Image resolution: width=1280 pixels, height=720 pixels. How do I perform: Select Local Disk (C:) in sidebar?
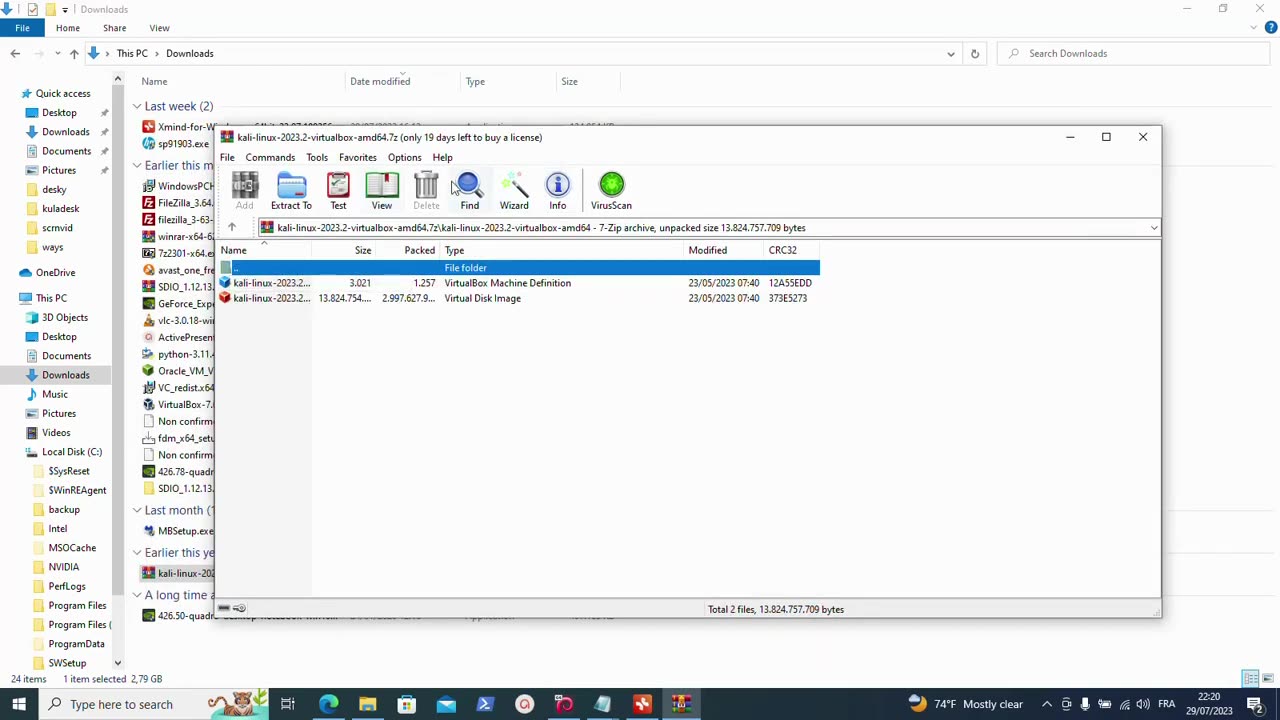pyautogui.click(x=72, y=452)
